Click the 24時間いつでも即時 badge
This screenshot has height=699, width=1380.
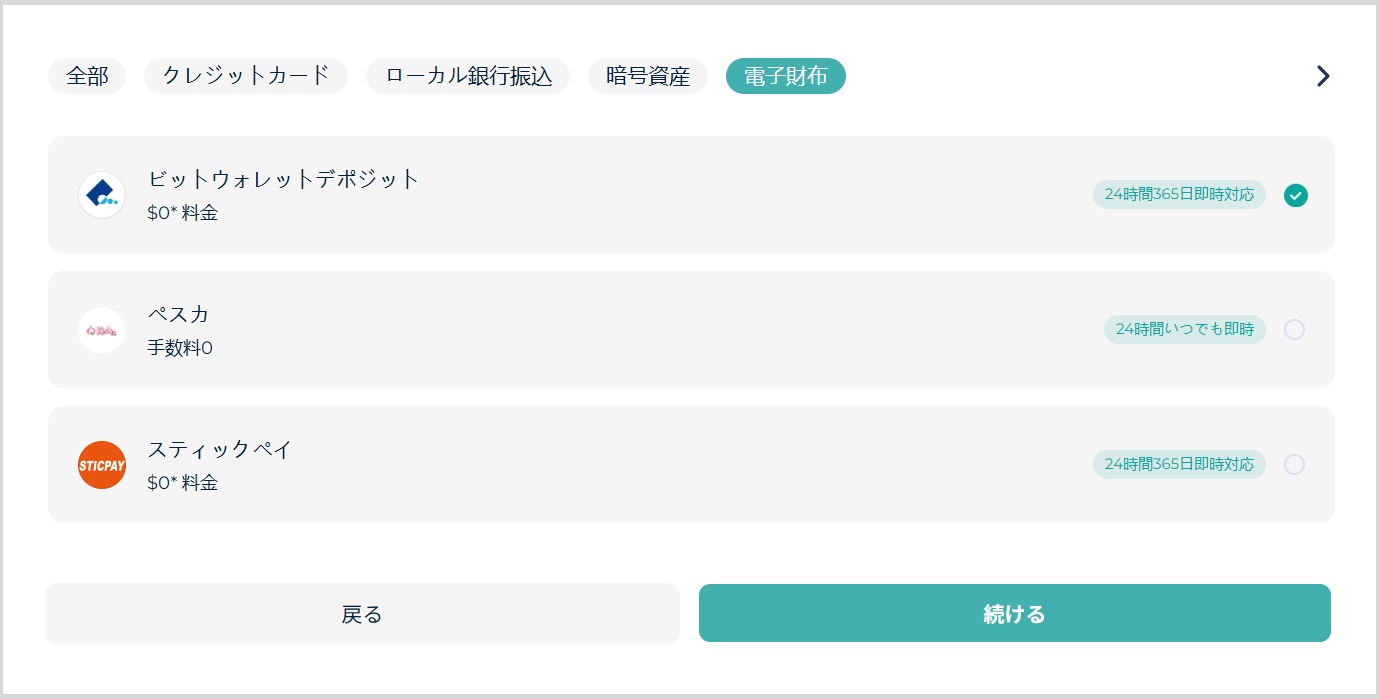[x=1185, y=329]
